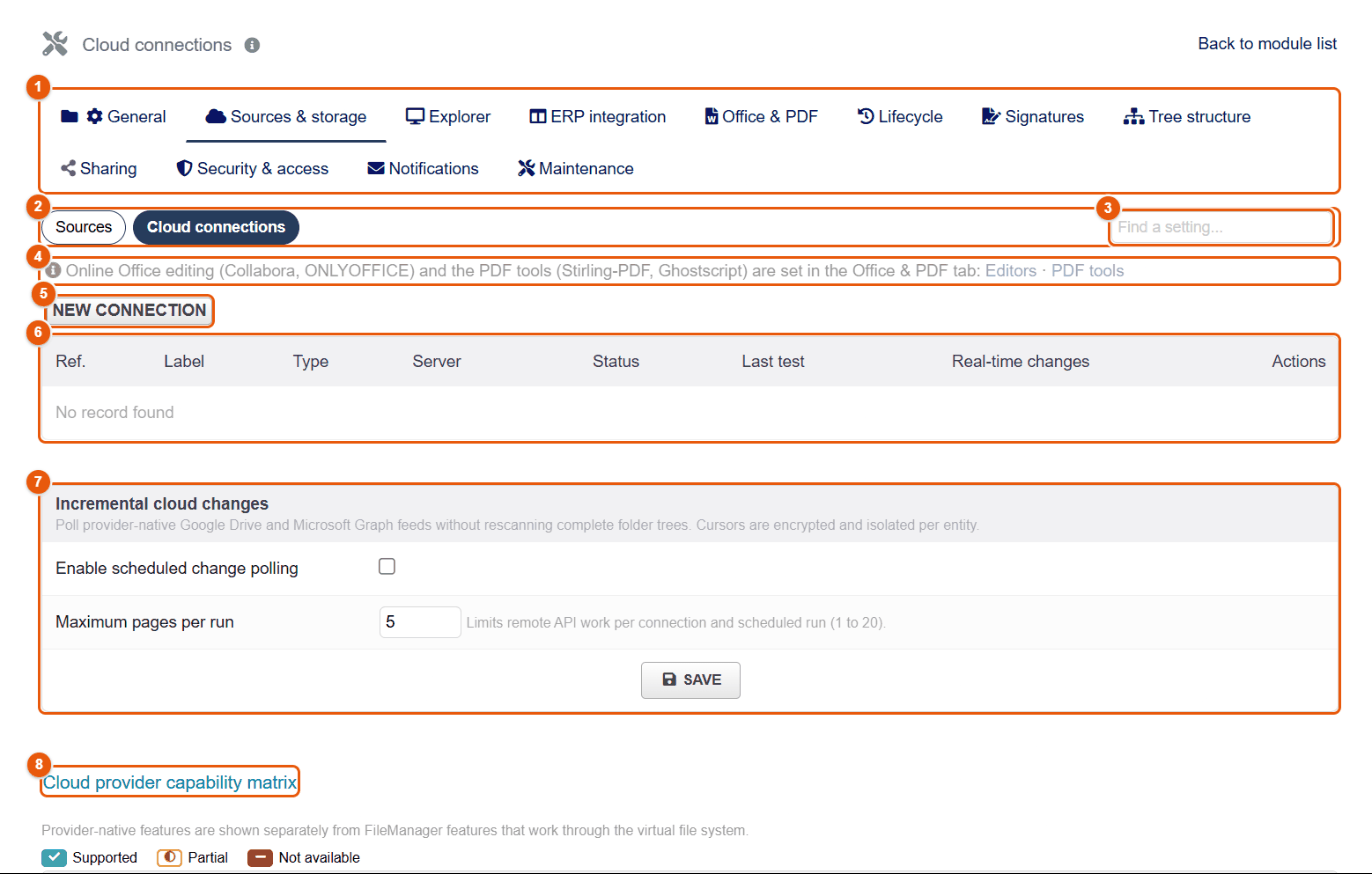Click the document icon for Office & PDF
The image size is (1372, 874).
pos(711,116)
